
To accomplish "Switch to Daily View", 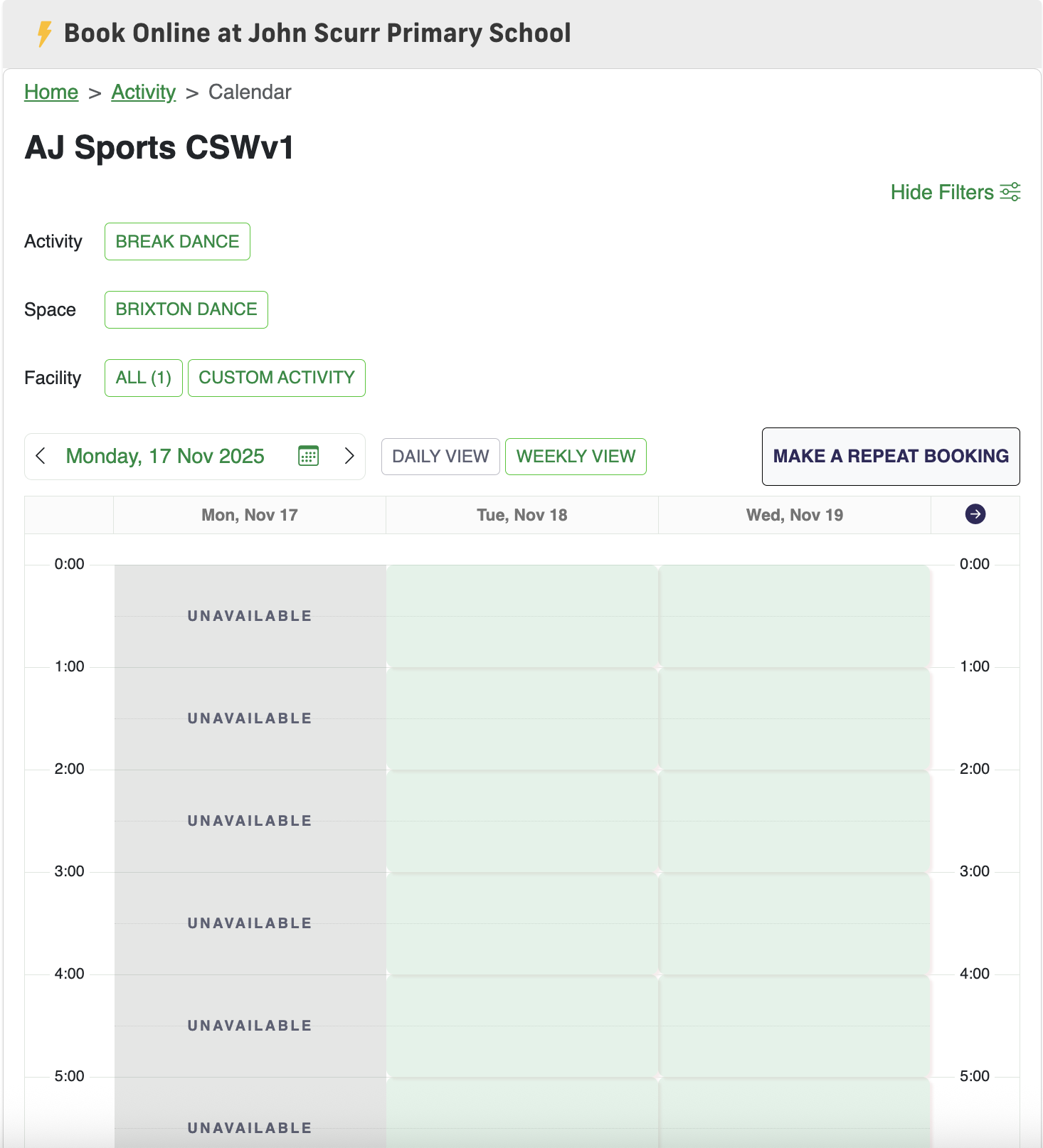I will [440, 457].
